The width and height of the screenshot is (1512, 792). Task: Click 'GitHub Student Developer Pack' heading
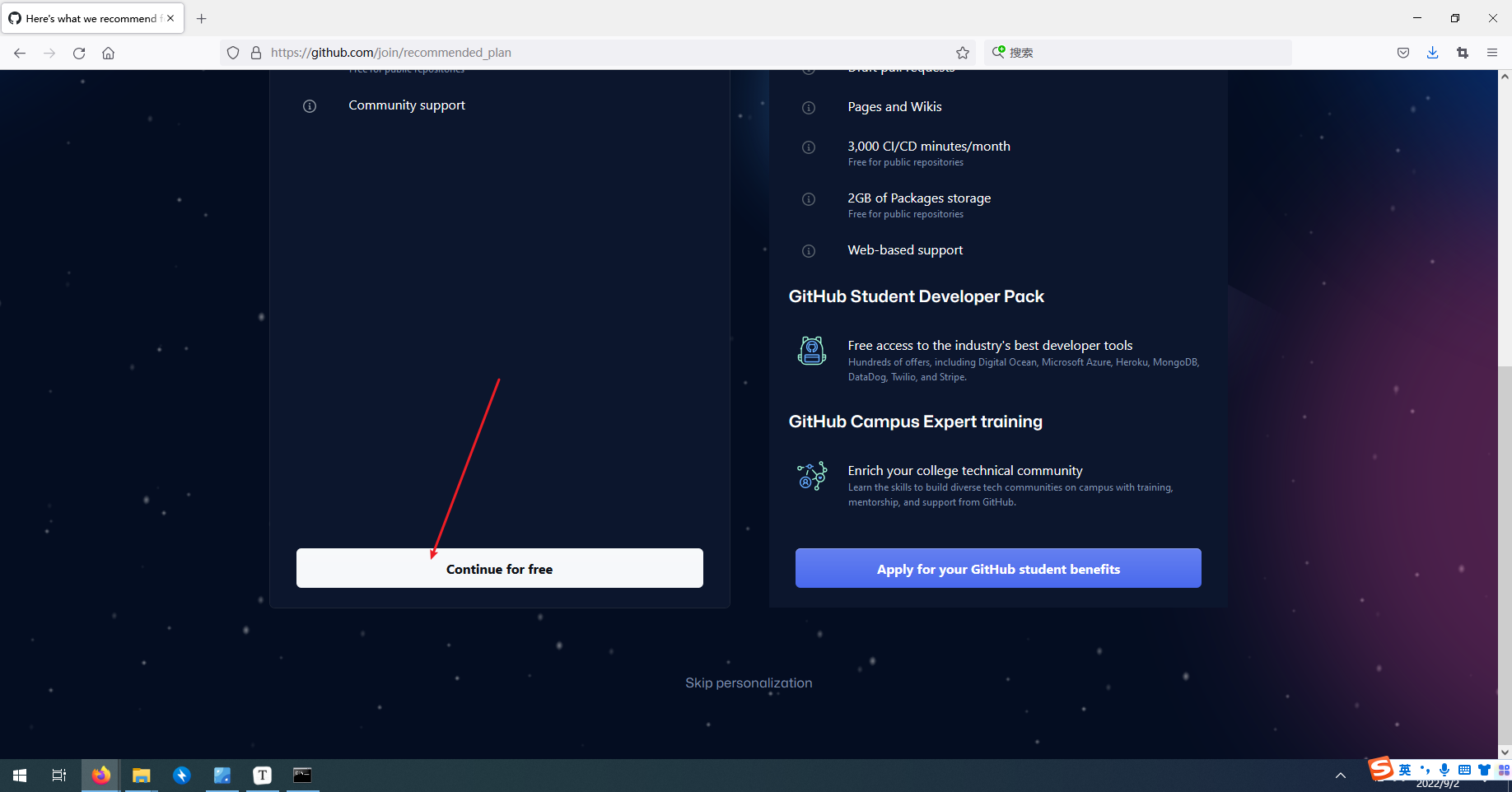917,296
